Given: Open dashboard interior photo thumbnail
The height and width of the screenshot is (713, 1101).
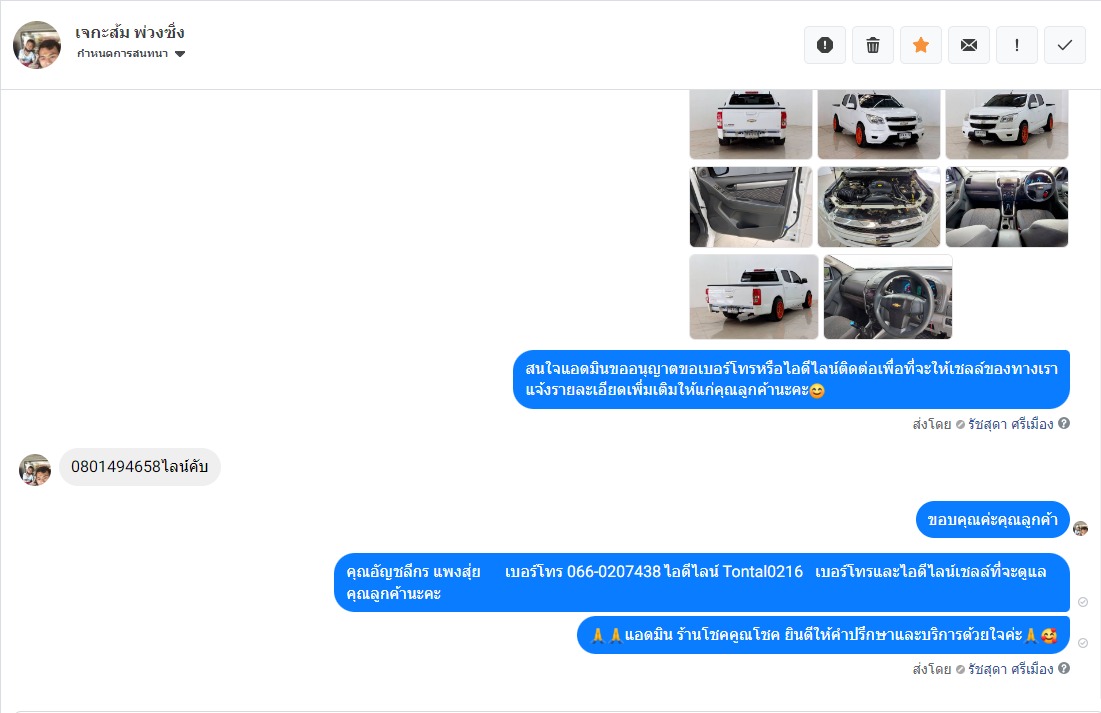Looking at the screenshot, I should 1006,207.
